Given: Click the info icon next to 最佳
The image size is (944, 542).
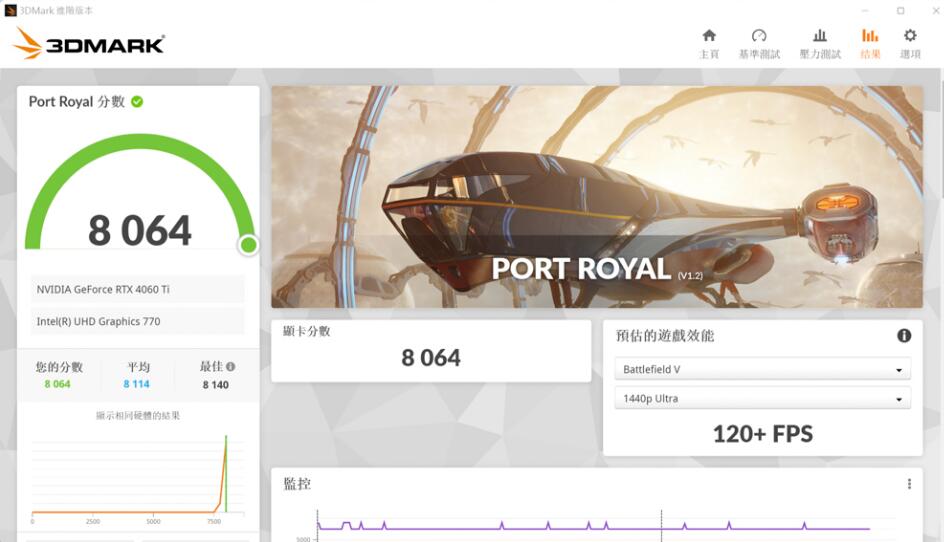Looking at the screenshot, I should pyautogui.click(x=231, y=367).
